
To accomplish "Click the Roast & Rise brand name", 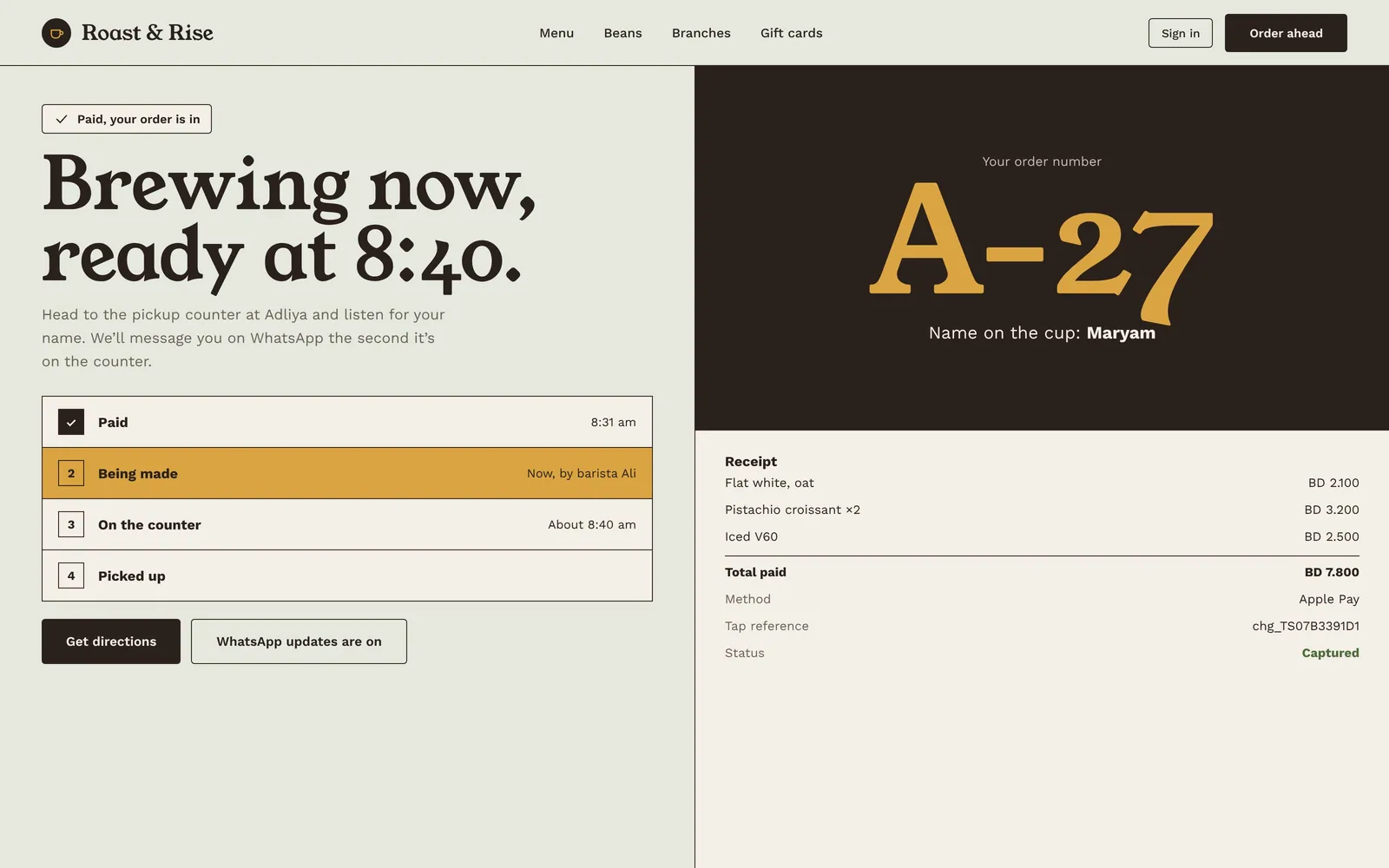I will pos(148,33).
